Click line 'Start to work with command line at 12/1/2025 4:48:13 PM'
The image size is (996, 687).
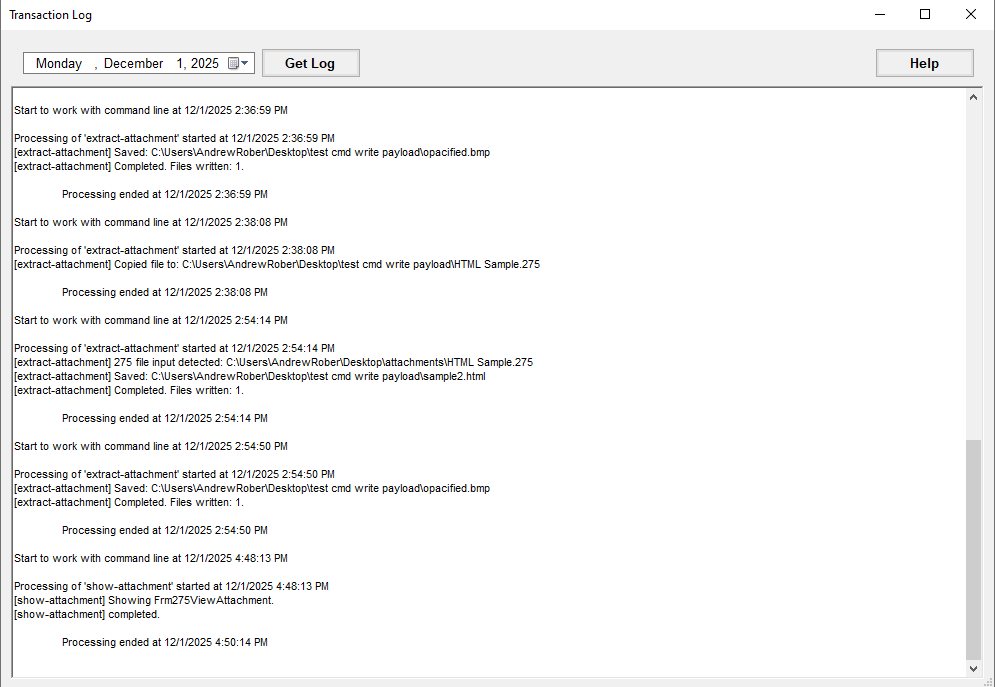151,558
